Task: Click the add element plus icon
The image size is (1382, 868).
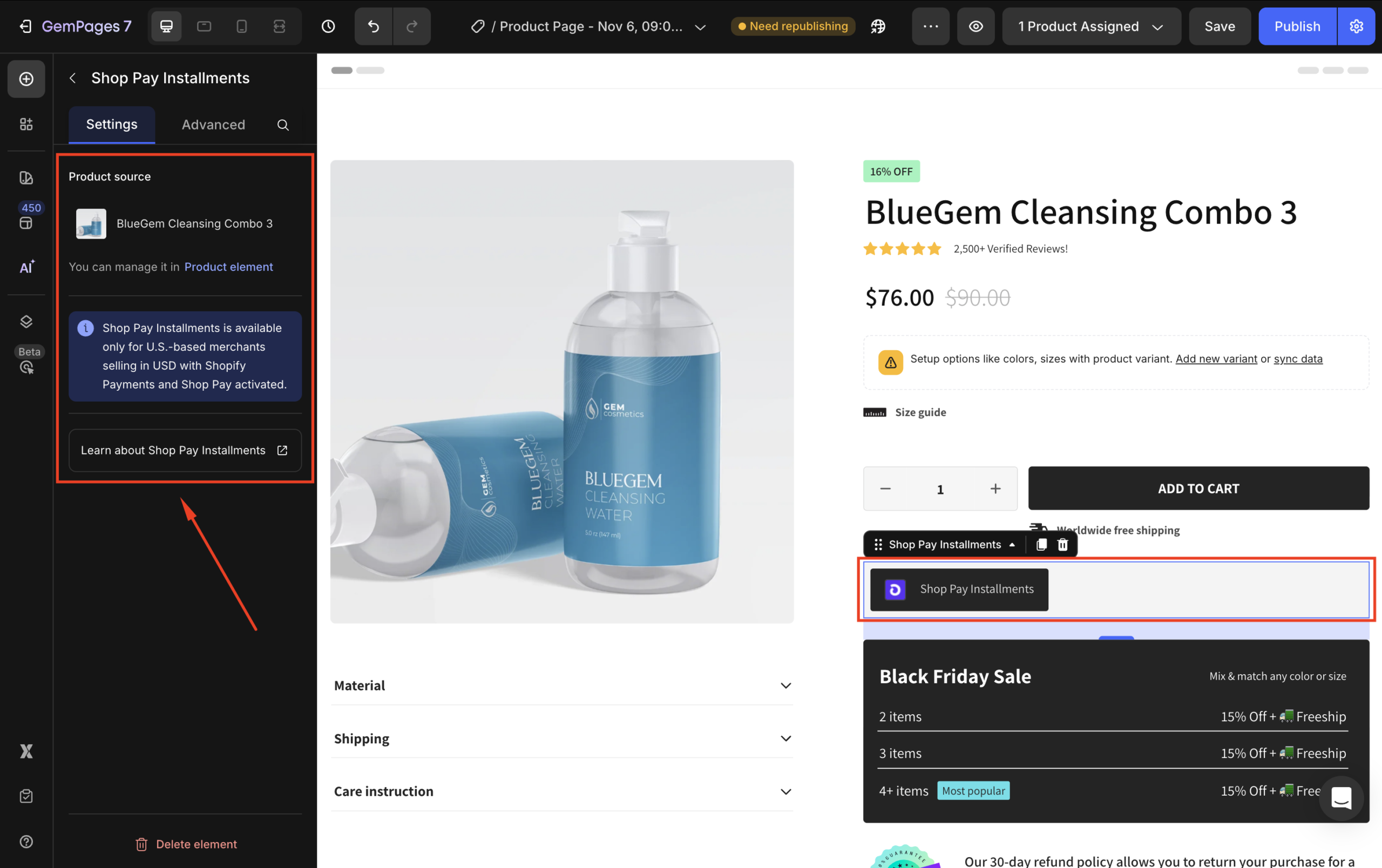Action: (26, 79)
